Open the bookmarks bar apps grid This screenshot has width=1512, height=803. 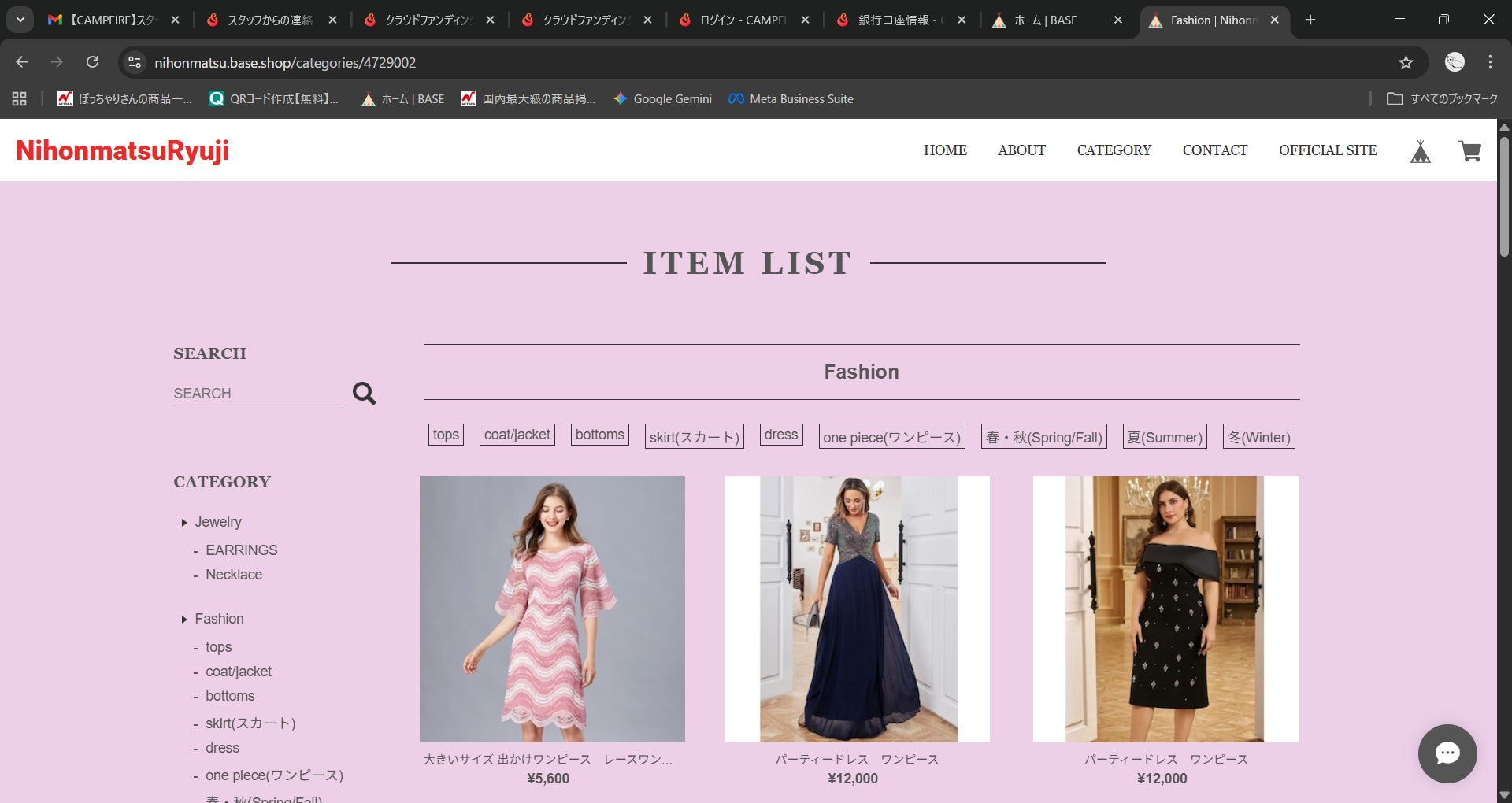pyautogui.click(x=20, y=98)
